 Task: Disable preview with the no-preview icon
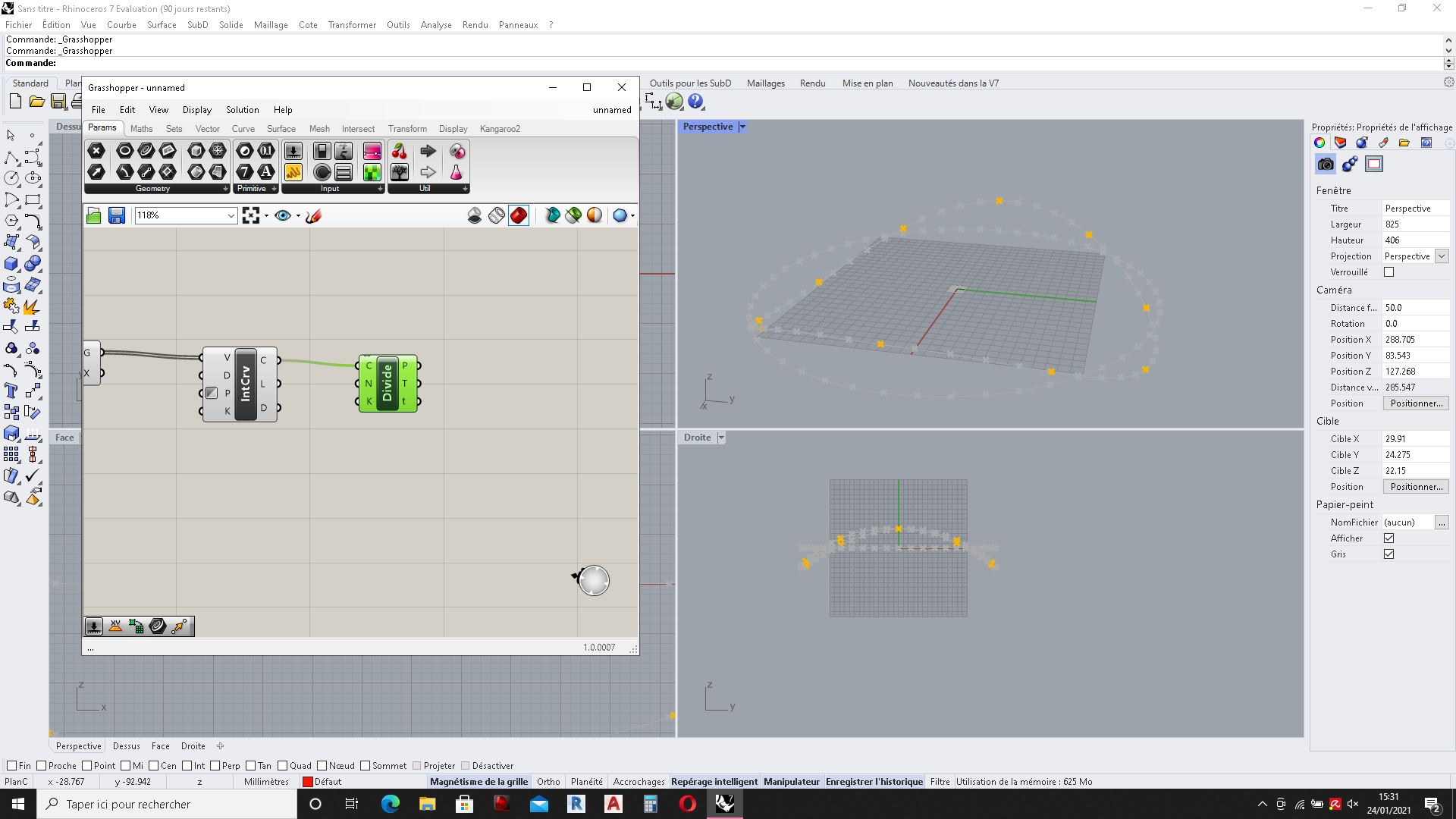pyautogui.click(x=475, y=216)
